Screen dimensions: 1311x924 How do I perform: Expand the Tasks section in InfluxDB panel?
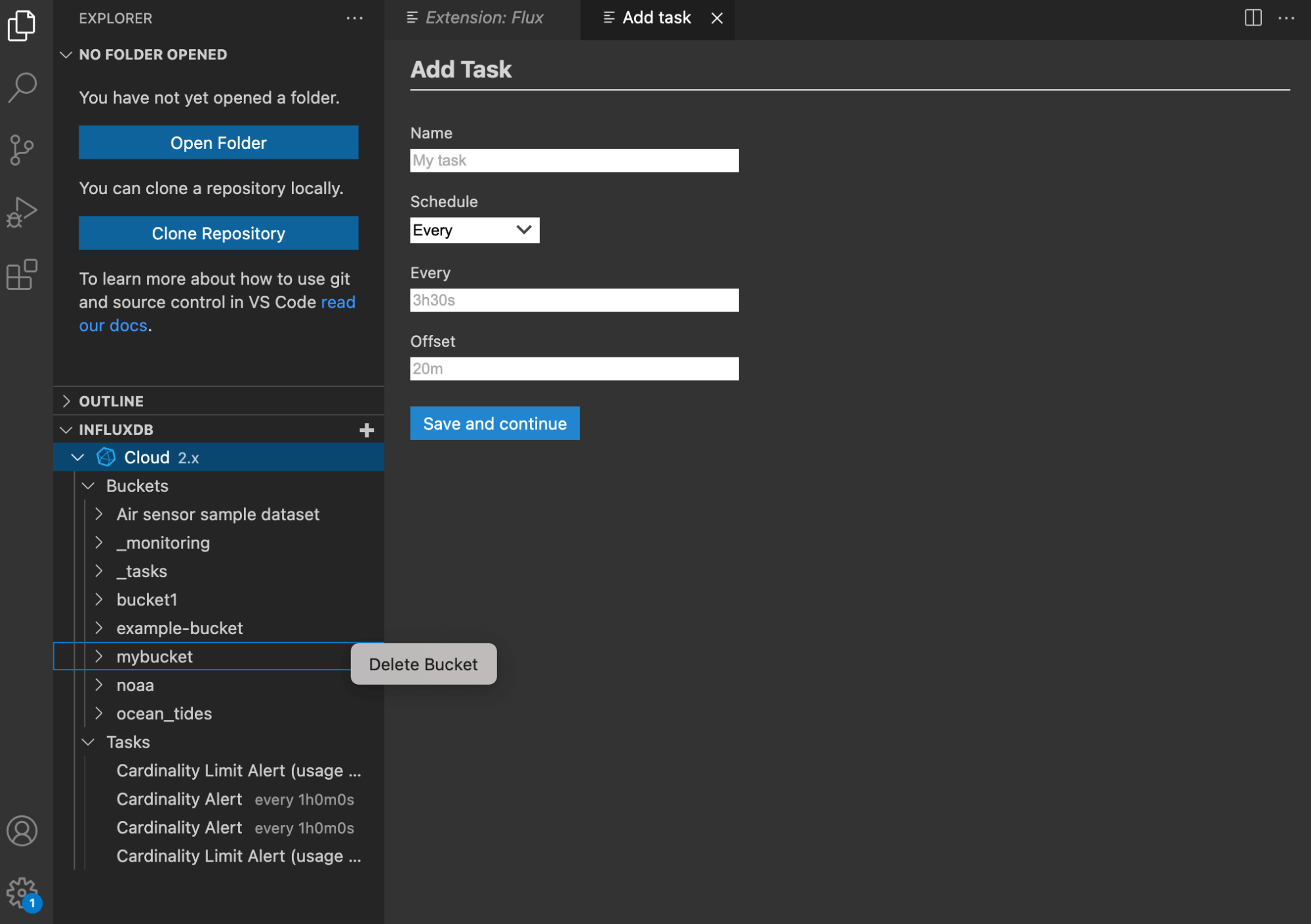tap(89, 742)
